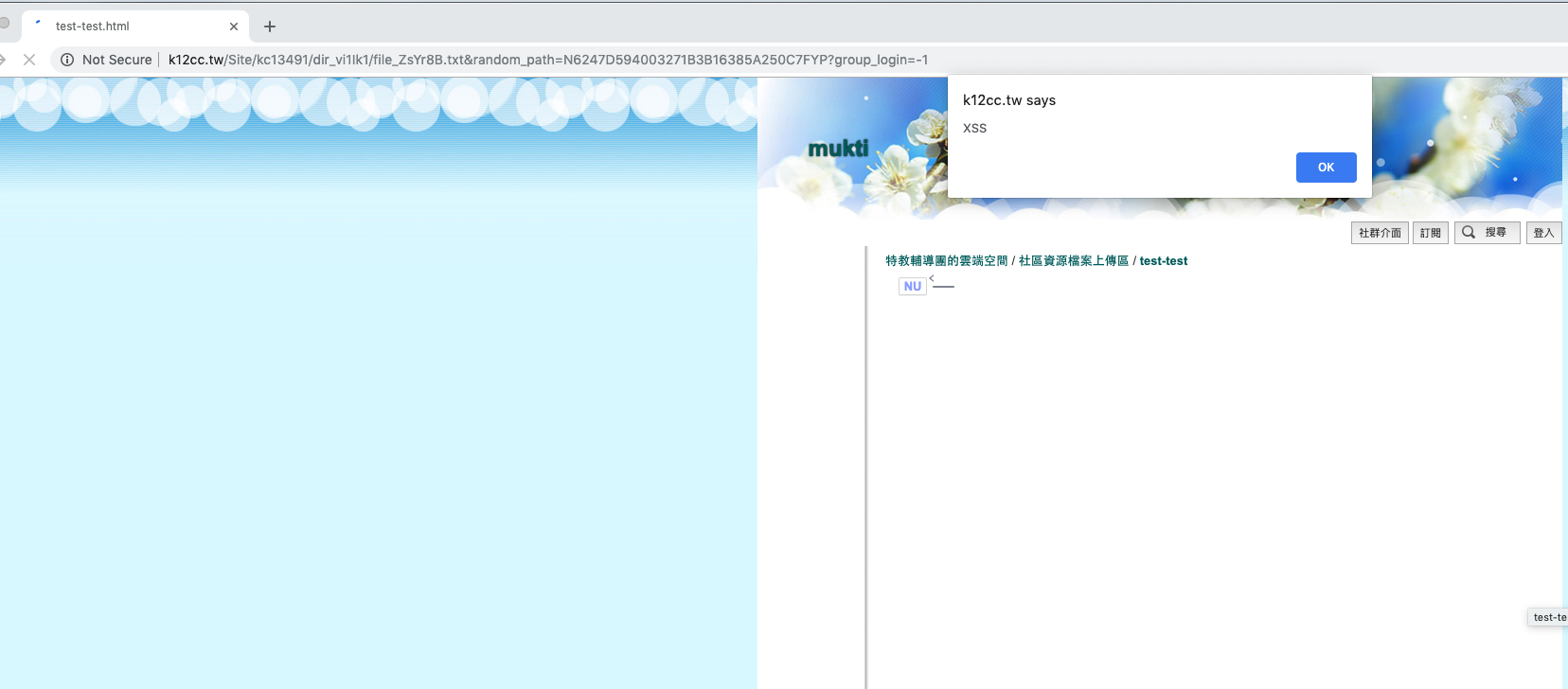
Task: Click the Not Secure label
Action: pyautogui.click(x=116, y=60)
